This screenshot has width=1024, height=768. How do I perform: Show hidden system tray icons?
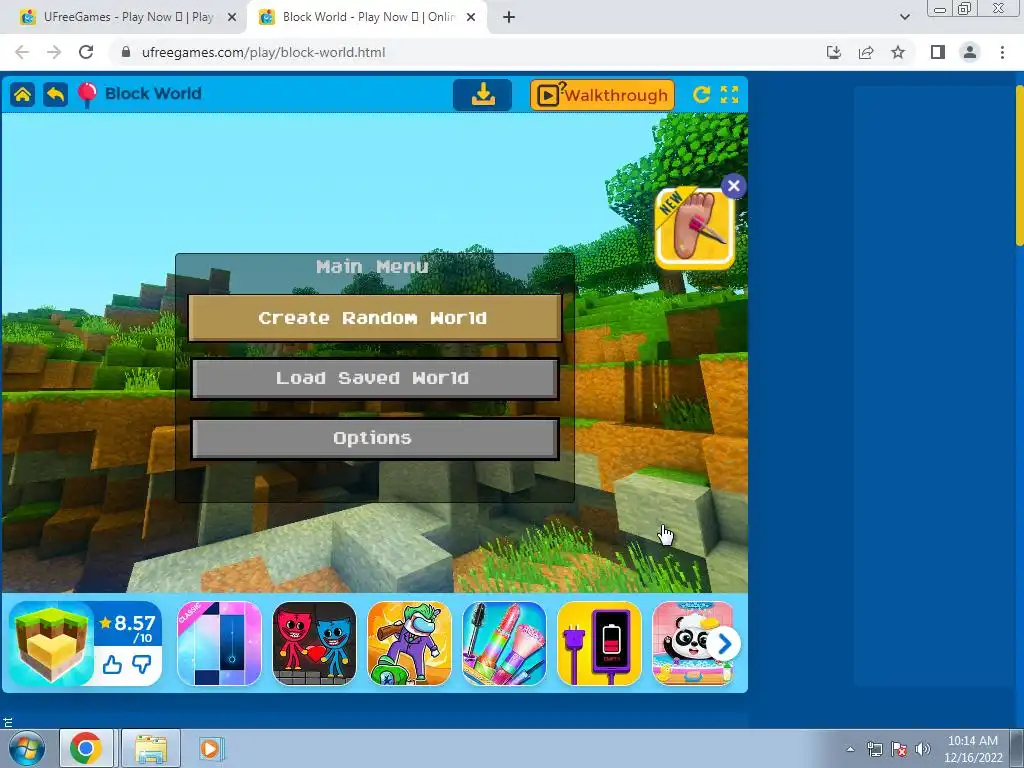[850, 749]
